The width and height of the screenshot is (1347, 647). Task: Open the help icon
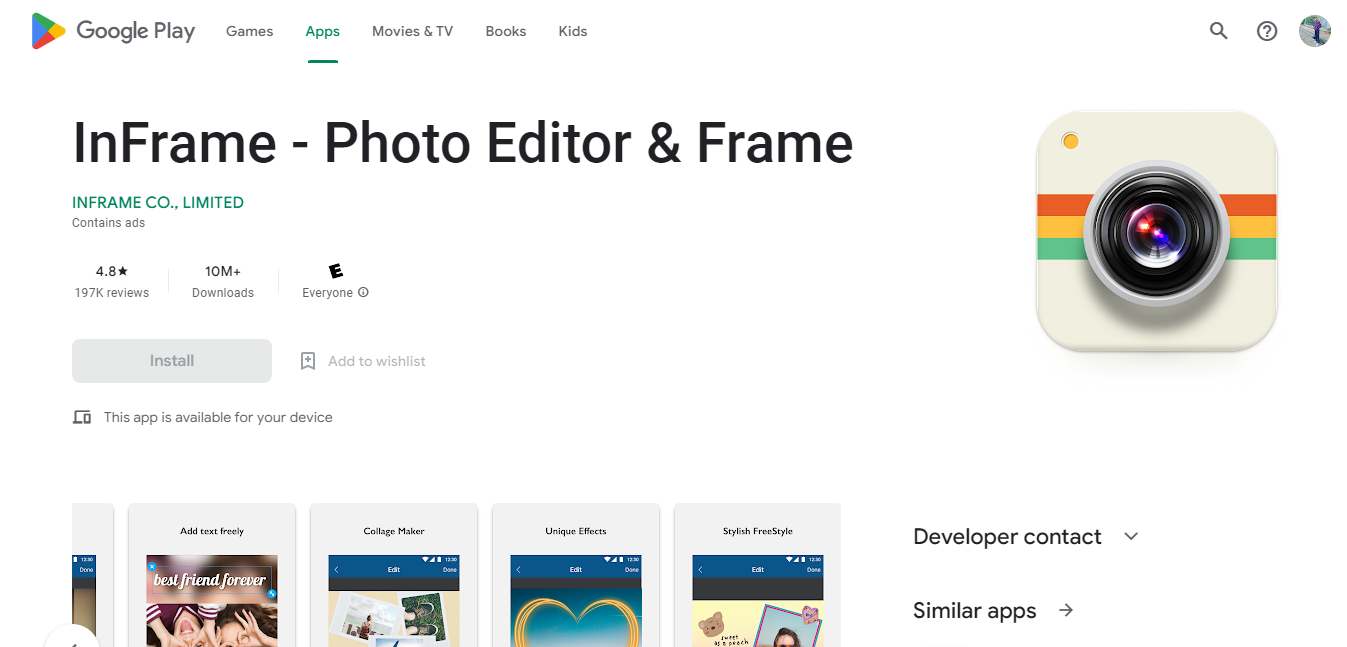[x=1267, y=31]
